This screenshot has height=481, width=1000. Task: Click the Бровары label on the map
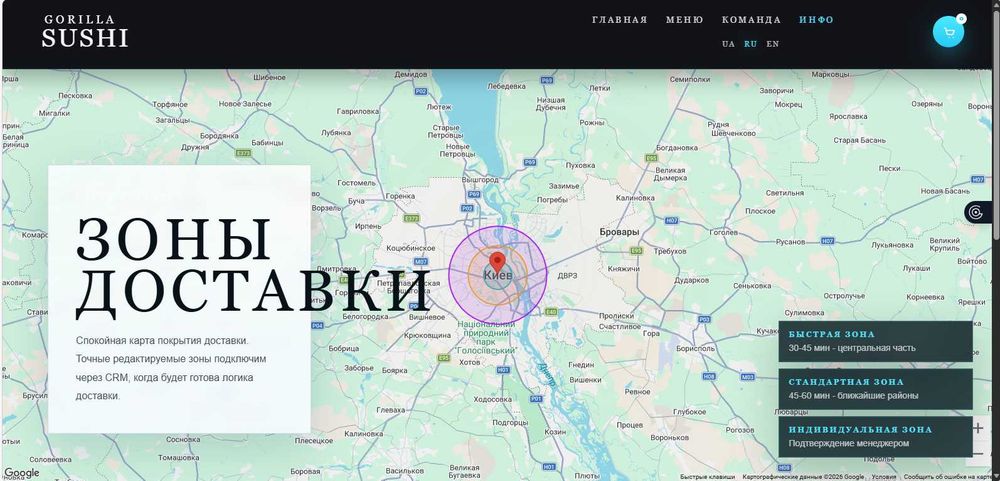click(x=619, y=232)
